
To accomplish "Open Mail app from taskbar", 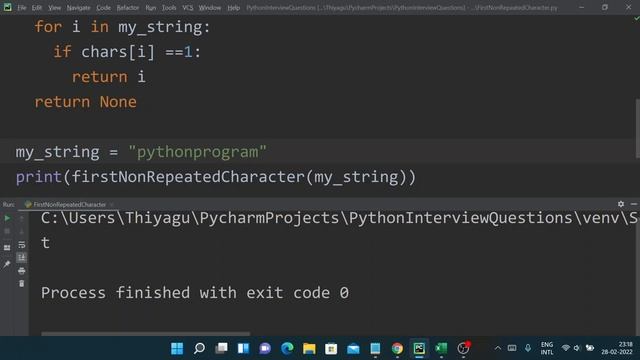I will [x=353, y=348].
